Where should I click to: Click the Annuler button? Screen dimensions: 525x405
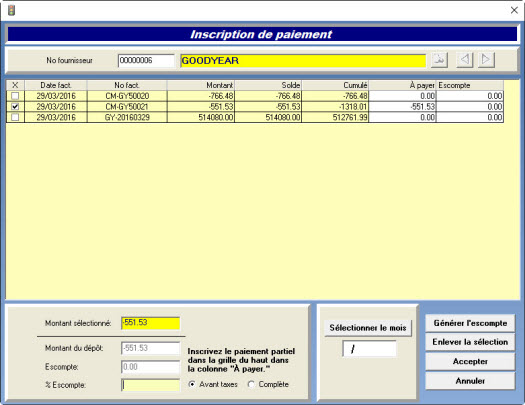point(470,381)
